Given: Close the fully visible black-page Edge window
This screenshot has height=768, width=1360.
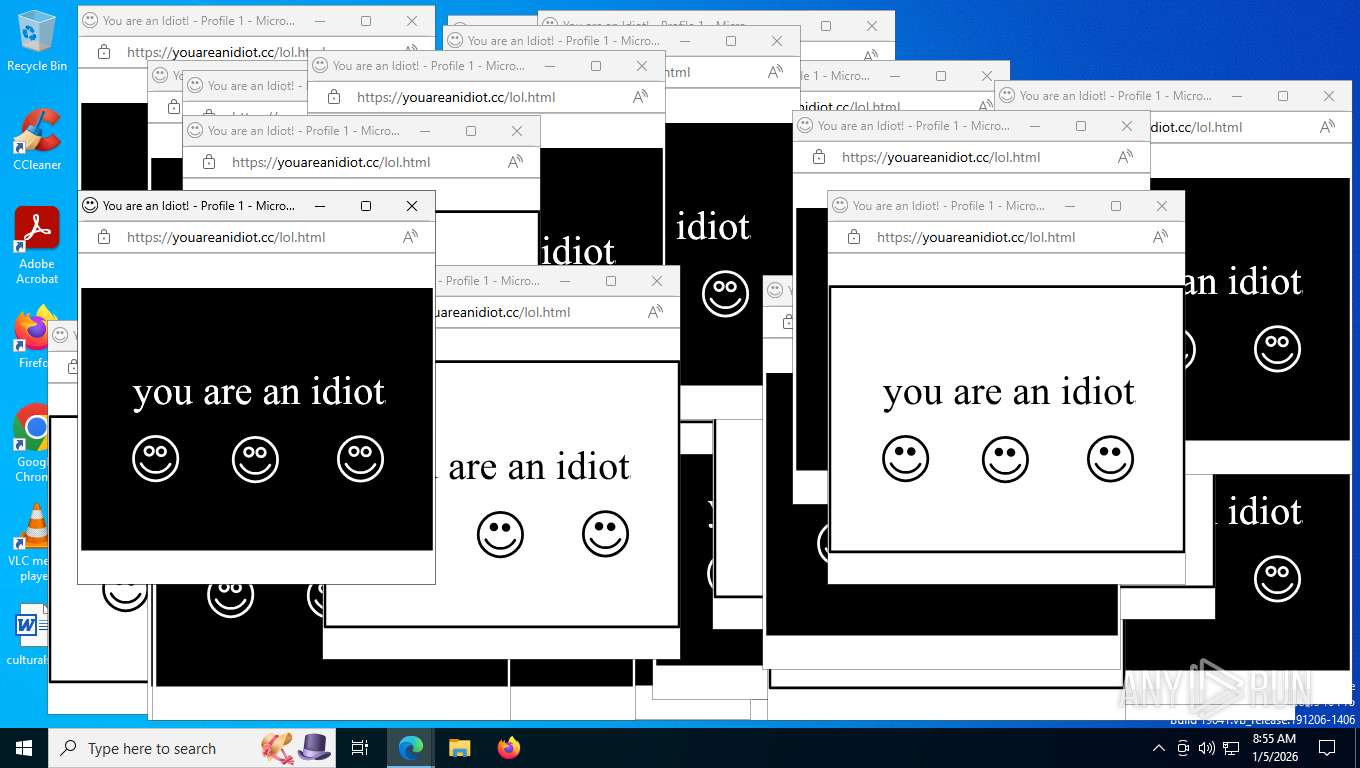Looking at the screenshot, I should click(412, 206).
